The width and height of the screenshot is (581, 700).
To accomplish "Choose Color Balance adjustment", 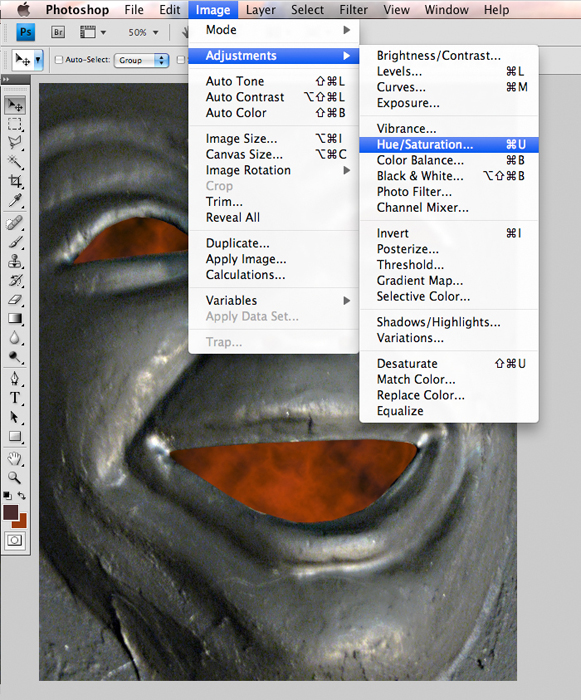I will click(x=449, y=160).
